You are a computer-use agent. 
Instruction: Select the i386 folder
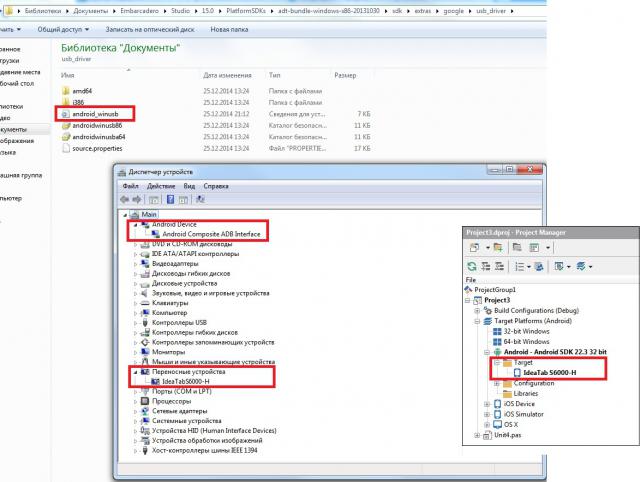tap(78, 102)
